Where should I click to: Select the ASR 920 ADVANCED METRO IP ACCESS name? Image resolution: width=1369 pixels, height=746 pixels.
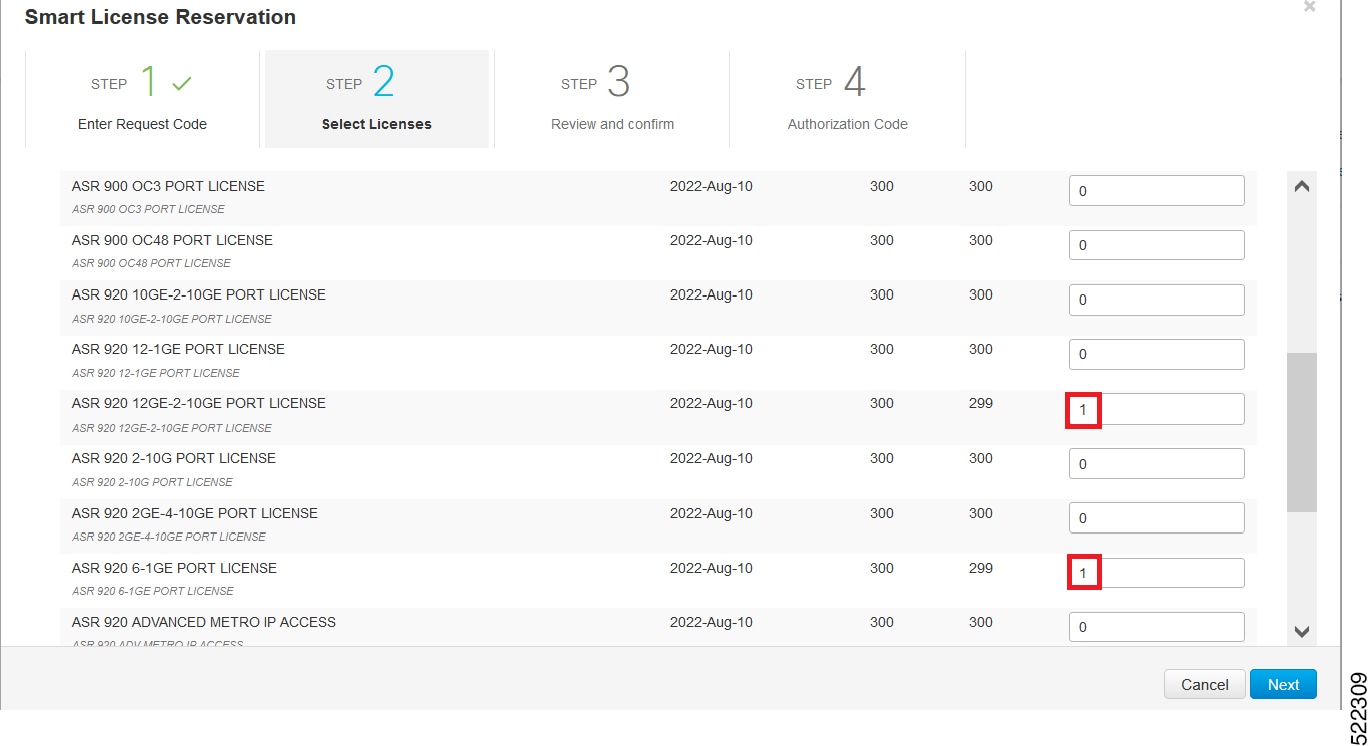[x=204, y=622]
